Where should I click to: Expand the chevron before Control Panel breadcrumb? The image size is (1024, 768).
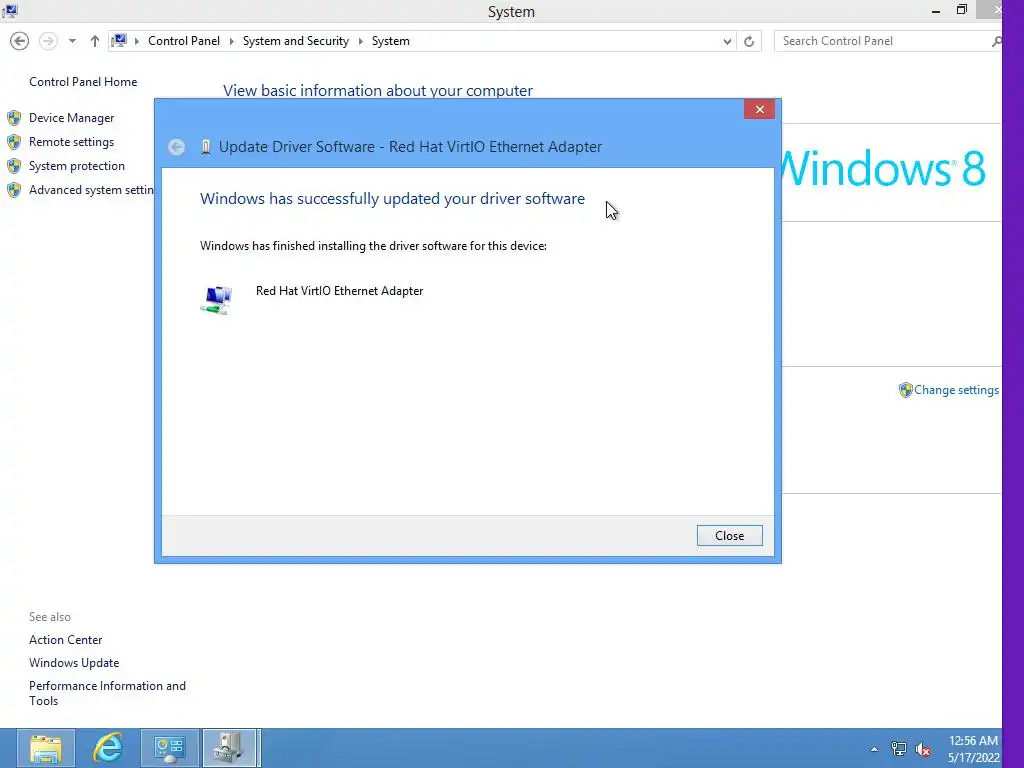click(x=136, y=41)
